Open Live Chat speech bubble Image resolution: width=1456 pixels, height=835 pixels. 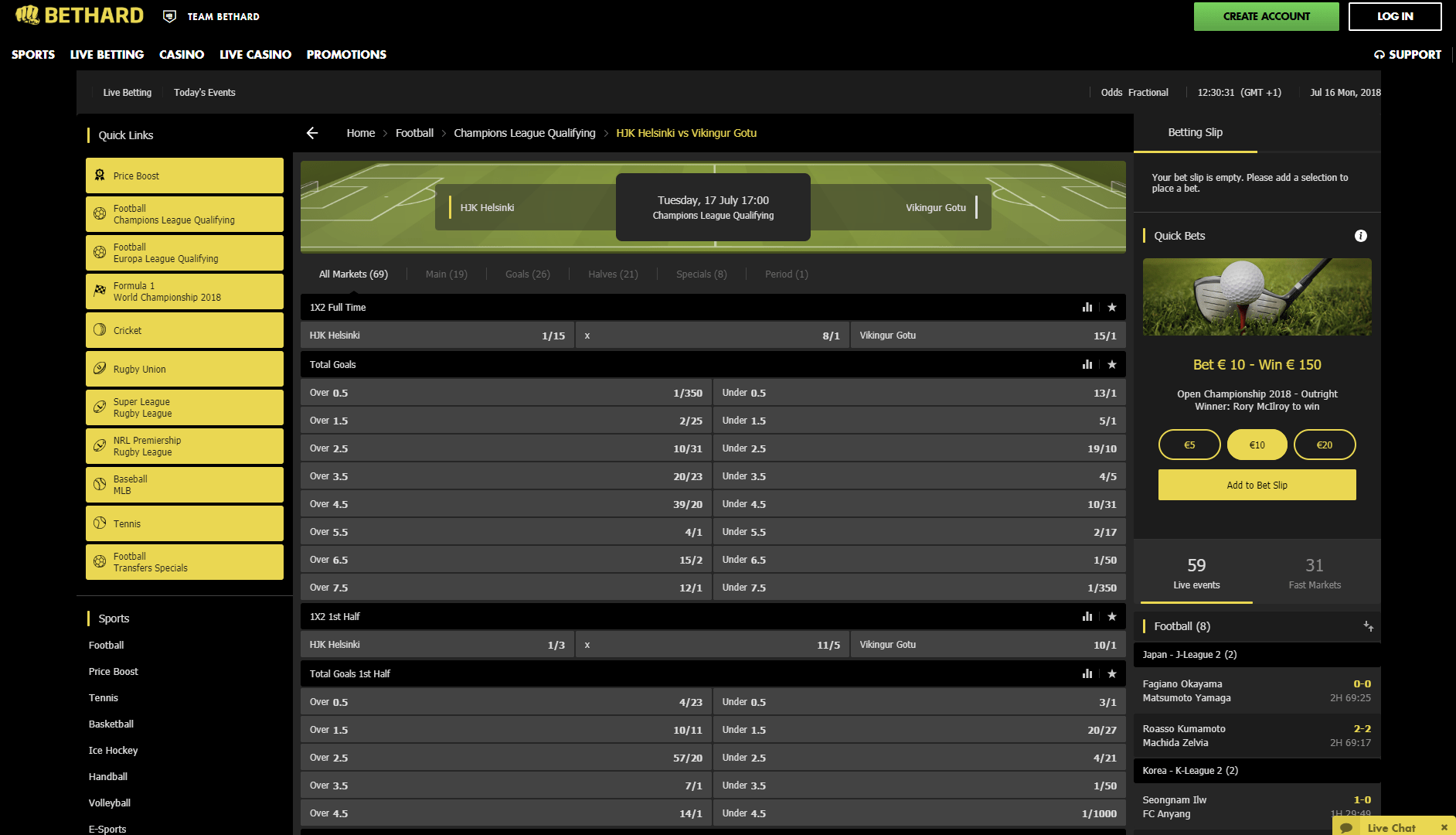click(1347, 827)
